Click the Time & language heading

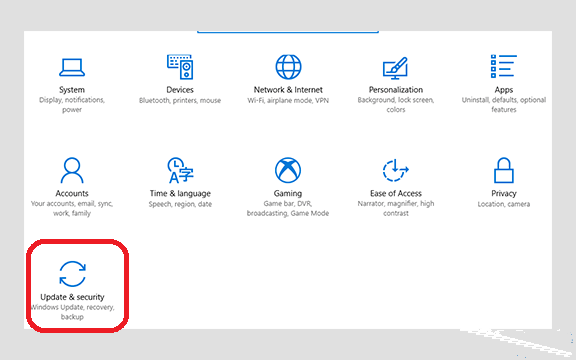(180, 194)
